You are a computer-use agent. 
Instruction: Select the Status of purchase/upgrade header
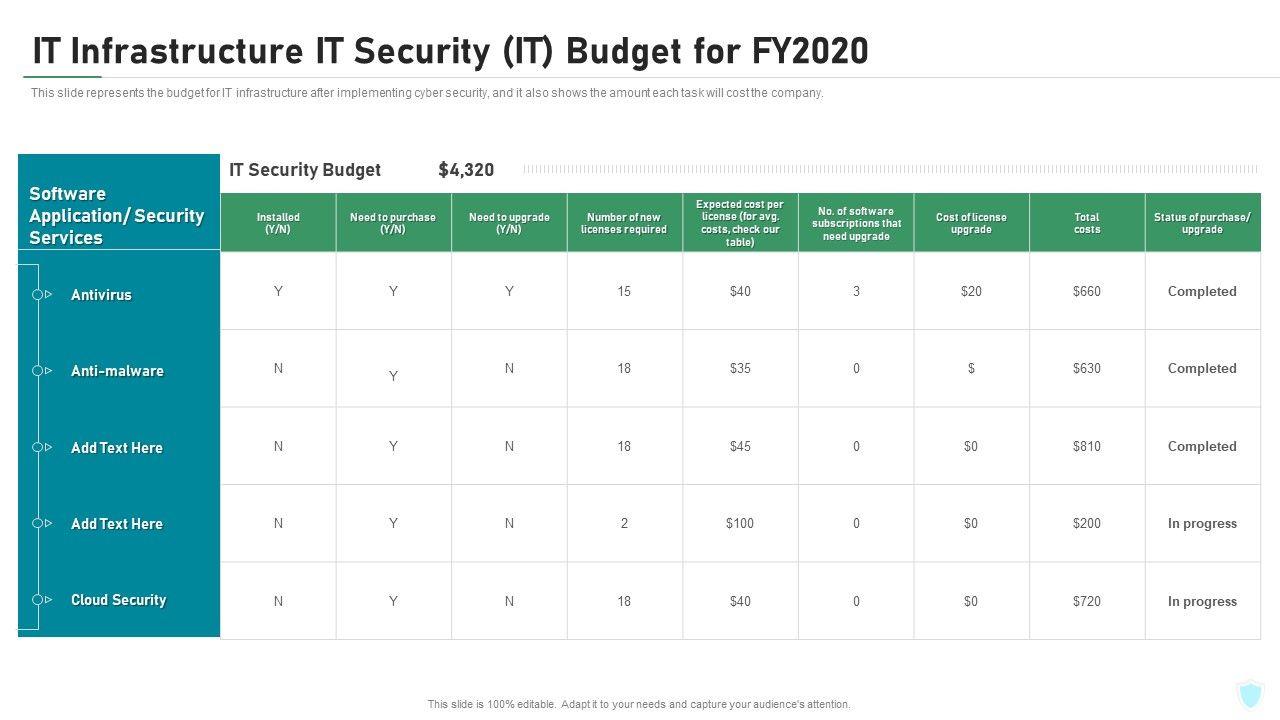pyautogui.click(x=1202, y=223)
